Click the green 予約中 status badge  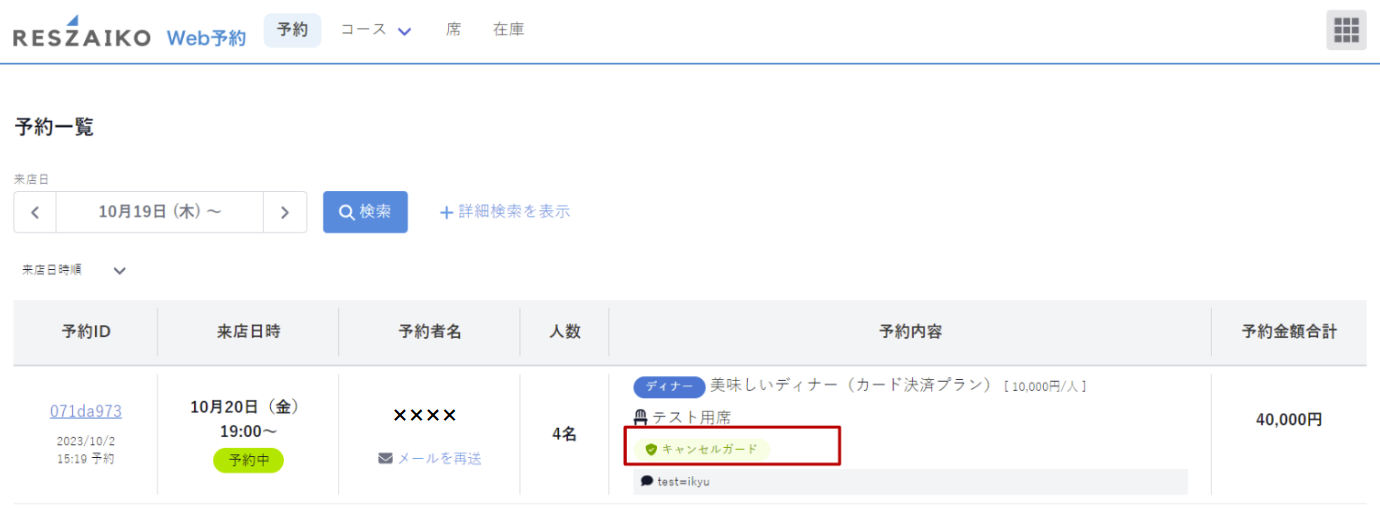[248, 460]
